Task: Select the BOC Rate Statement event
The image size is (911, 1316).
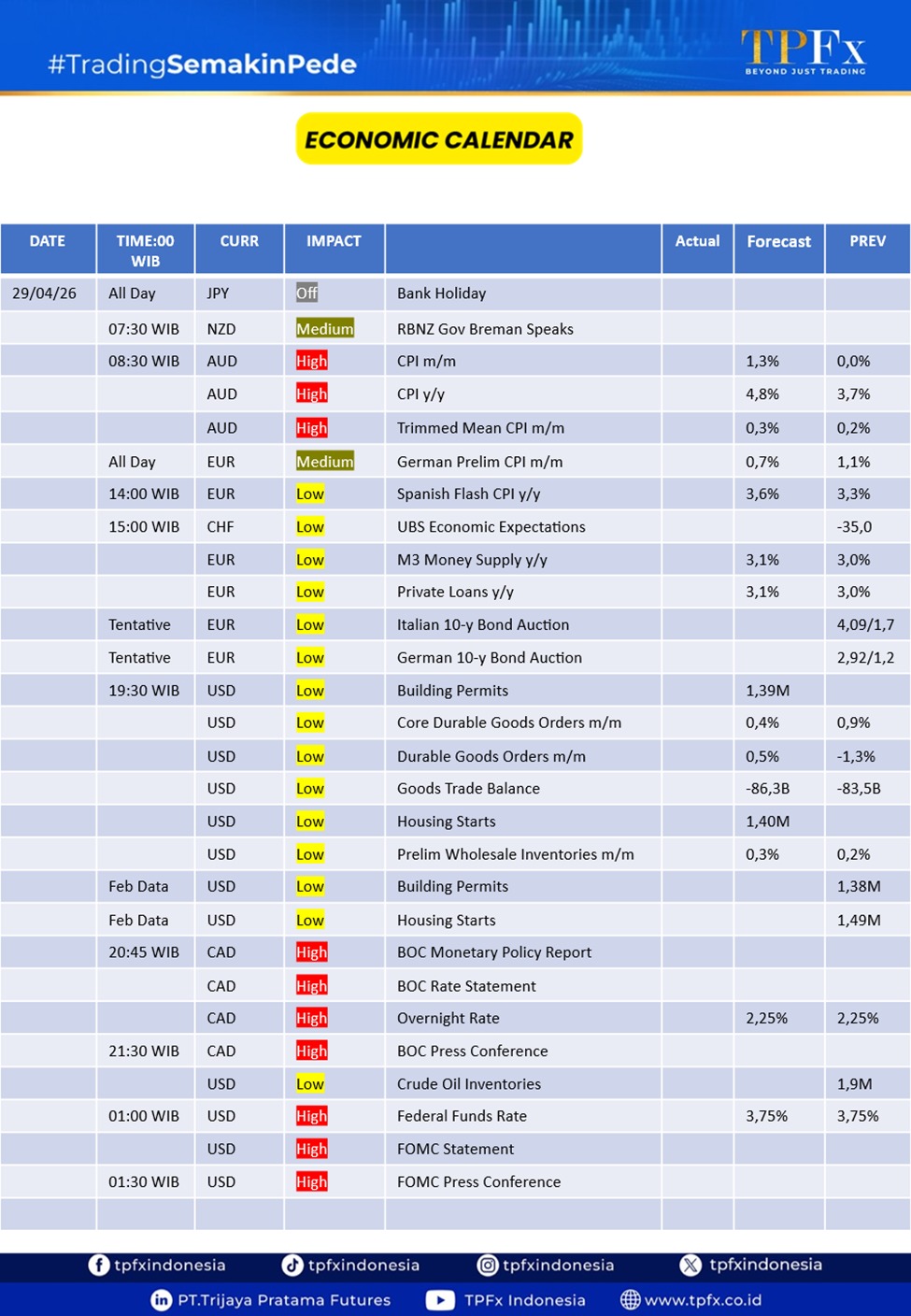Action: coord(466,986)
